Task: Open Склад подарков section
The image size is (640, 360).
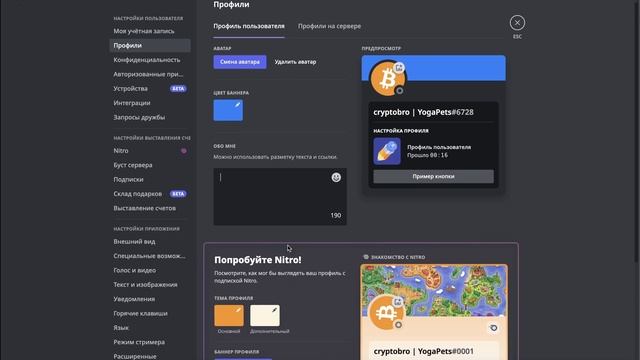Action: (150, 193)
